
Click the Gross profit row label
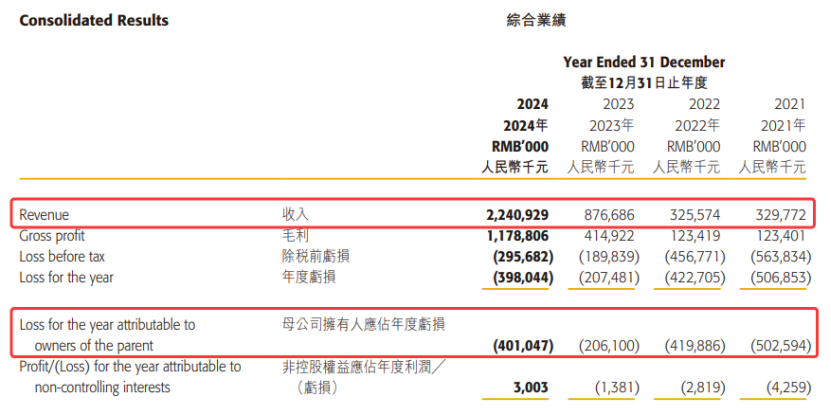(53, 236)
